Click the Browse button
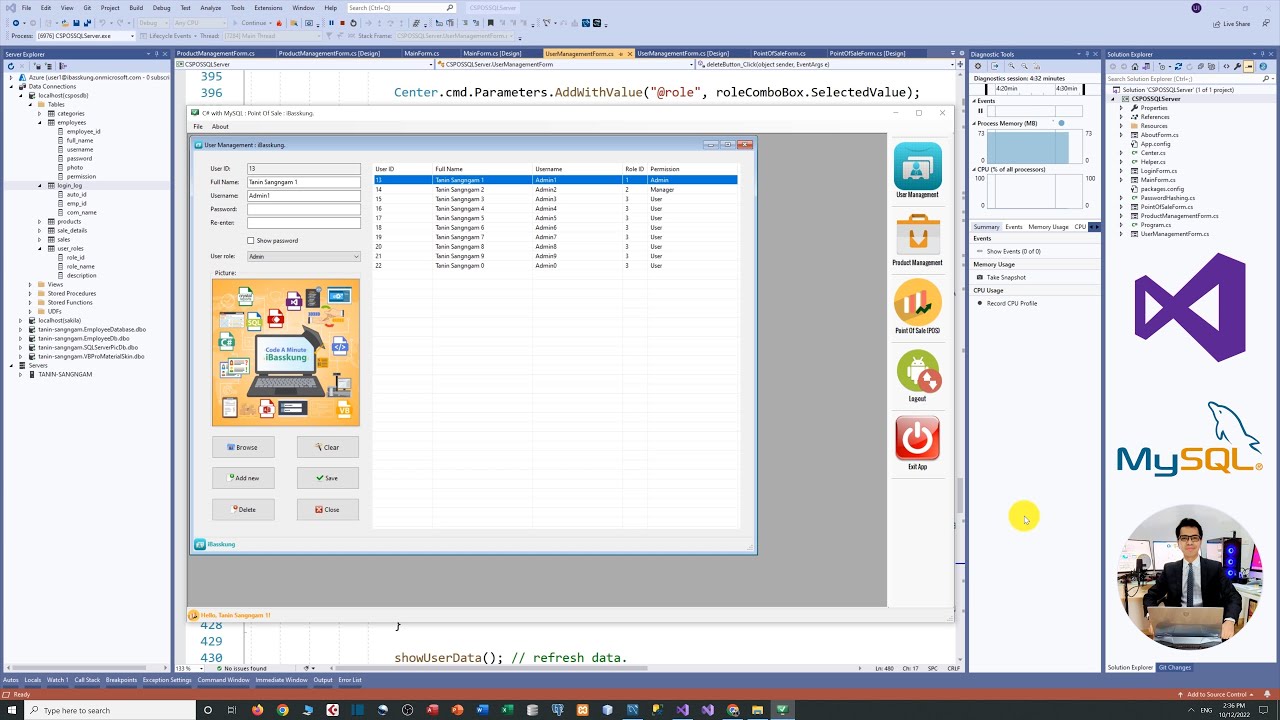The width and height of the screenshot is (1280, 720). pos(243,447)
